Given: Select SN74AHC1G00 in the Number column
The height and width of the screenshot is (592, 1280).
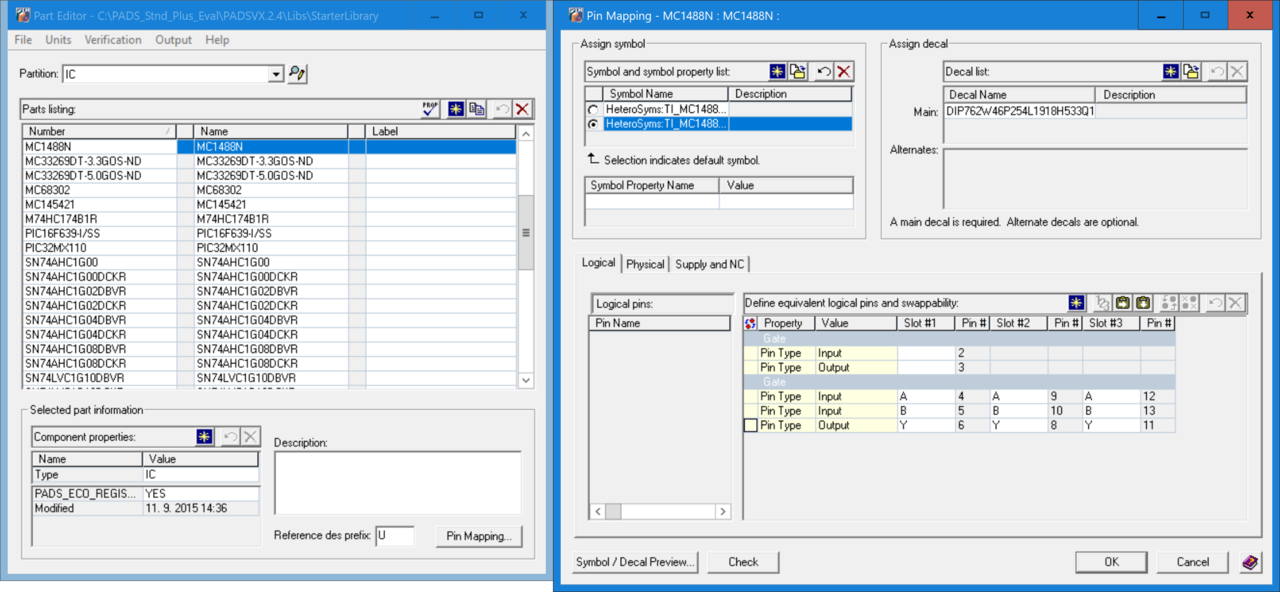Looking at the screenshot, I should point(99,263).
